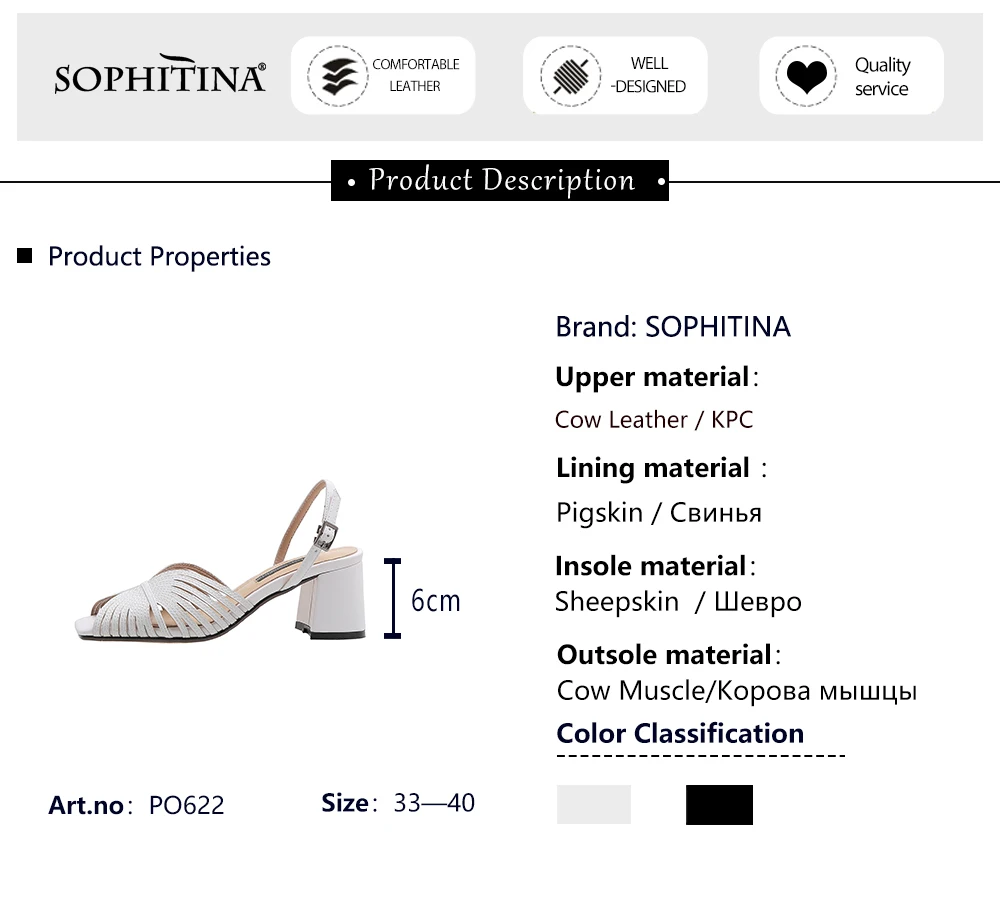
Task: Click the well-designed stitching icon
Action: point(570,76)
